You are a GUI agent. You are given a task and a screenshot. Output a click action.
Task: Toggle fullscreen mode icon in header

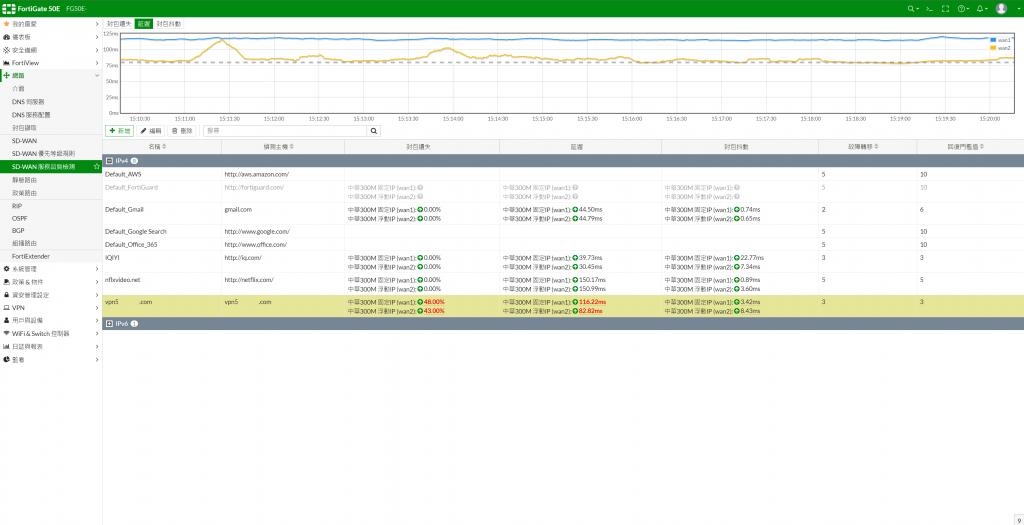point(945,8)
